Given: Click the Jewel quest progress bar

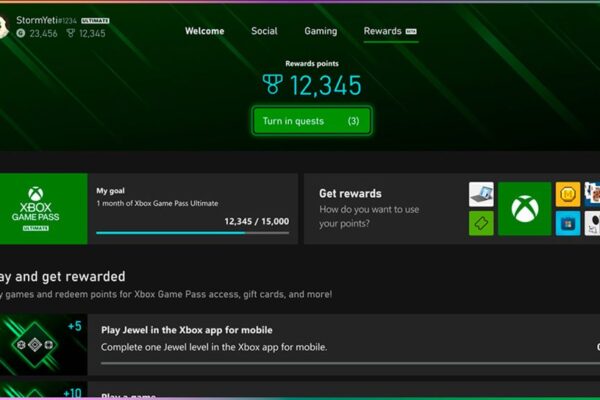Looking at the screenshot, I should point(350,363).
